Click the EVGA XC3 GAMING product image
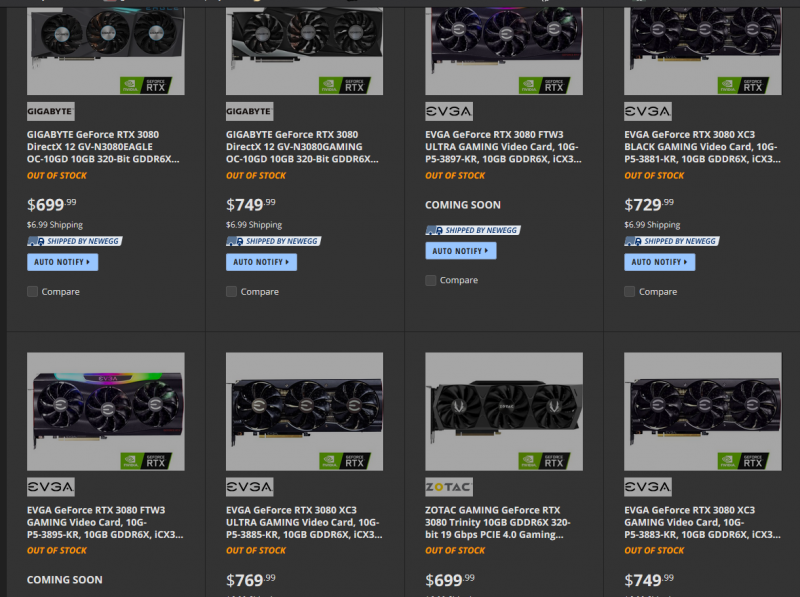Viewport: 800px width, 597px height. click(702, 410)
